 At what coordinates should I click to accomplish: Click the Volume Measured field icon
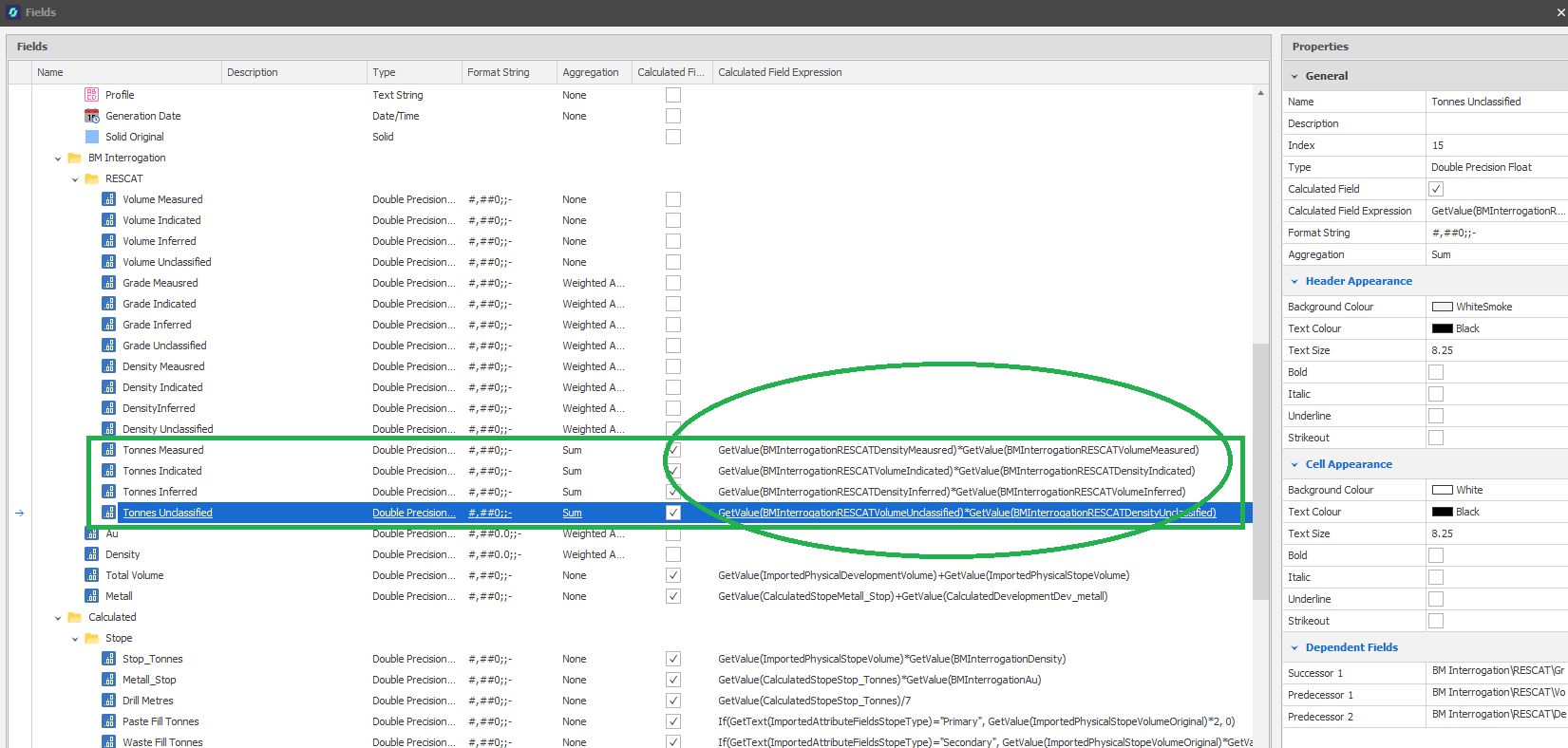pos(109,199)
